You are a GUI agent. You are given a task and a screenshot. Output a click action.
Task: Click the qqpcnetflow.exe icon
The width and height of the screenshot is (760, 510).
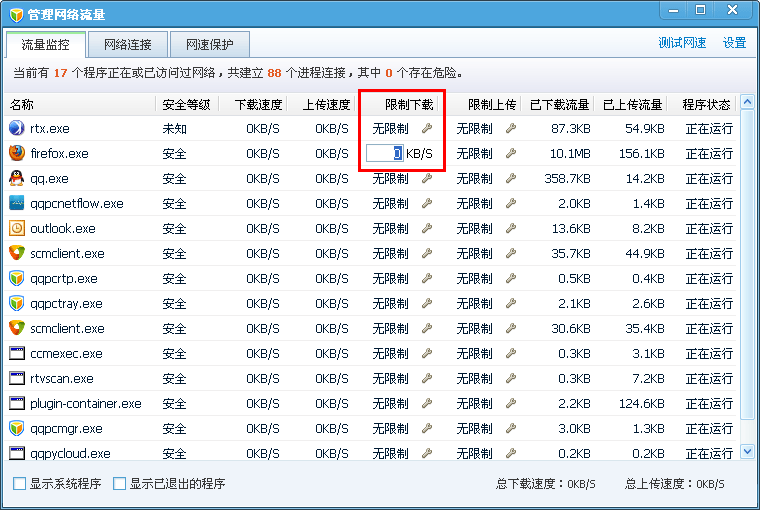click(16, 203)
